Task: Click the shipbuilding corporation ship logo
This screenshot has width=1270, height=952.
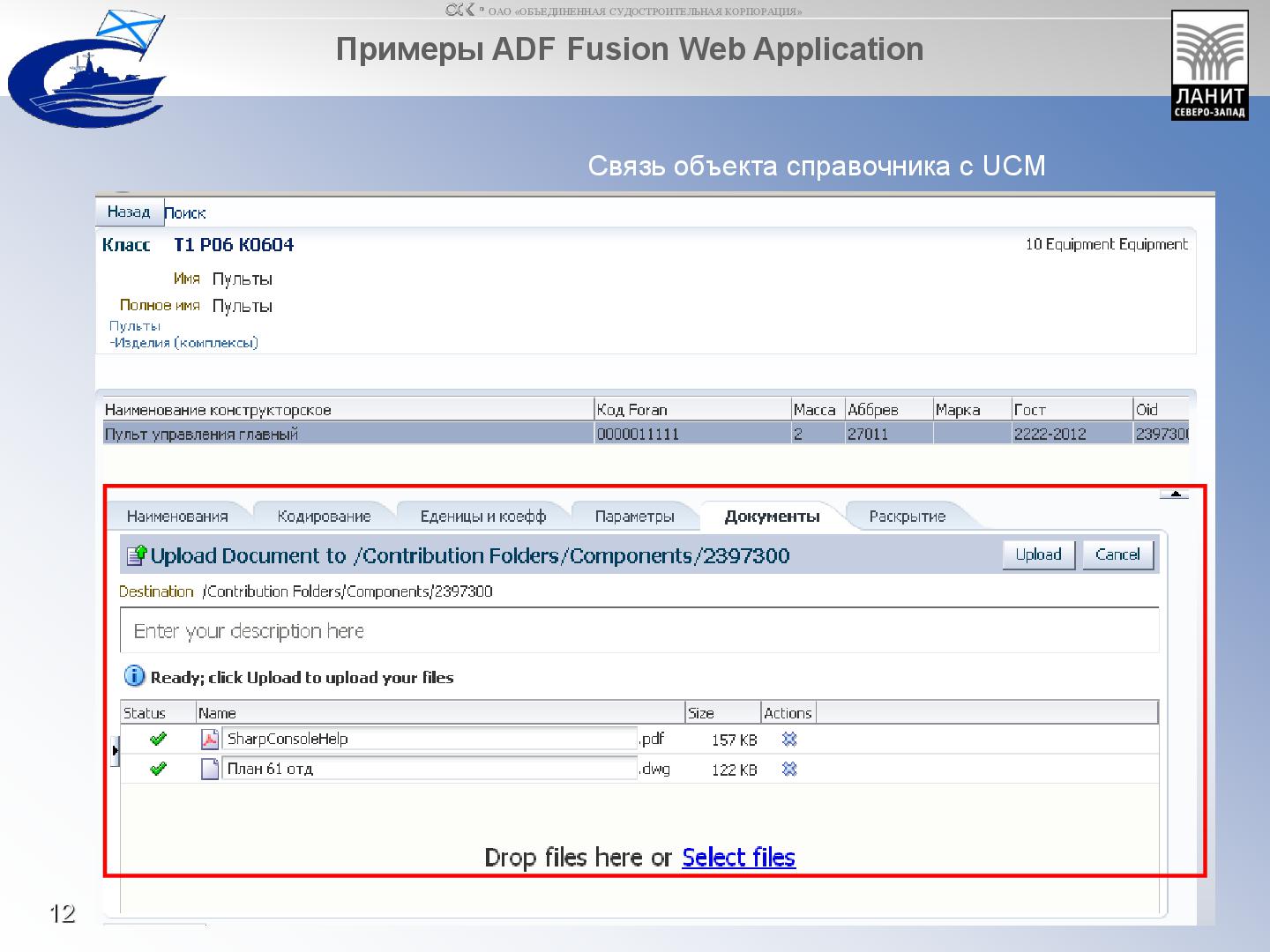Action: click(88, 66)
